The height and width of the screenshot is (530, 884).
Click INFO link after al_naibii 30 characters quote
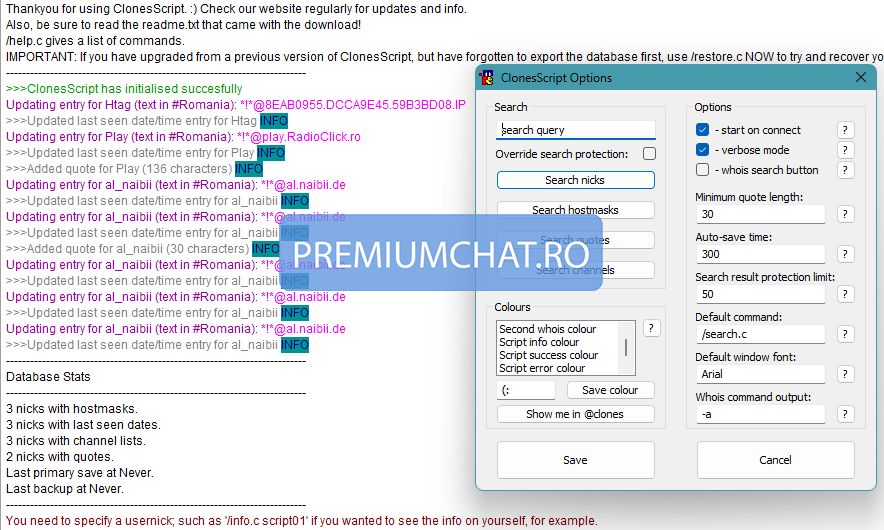click(266, 249)
